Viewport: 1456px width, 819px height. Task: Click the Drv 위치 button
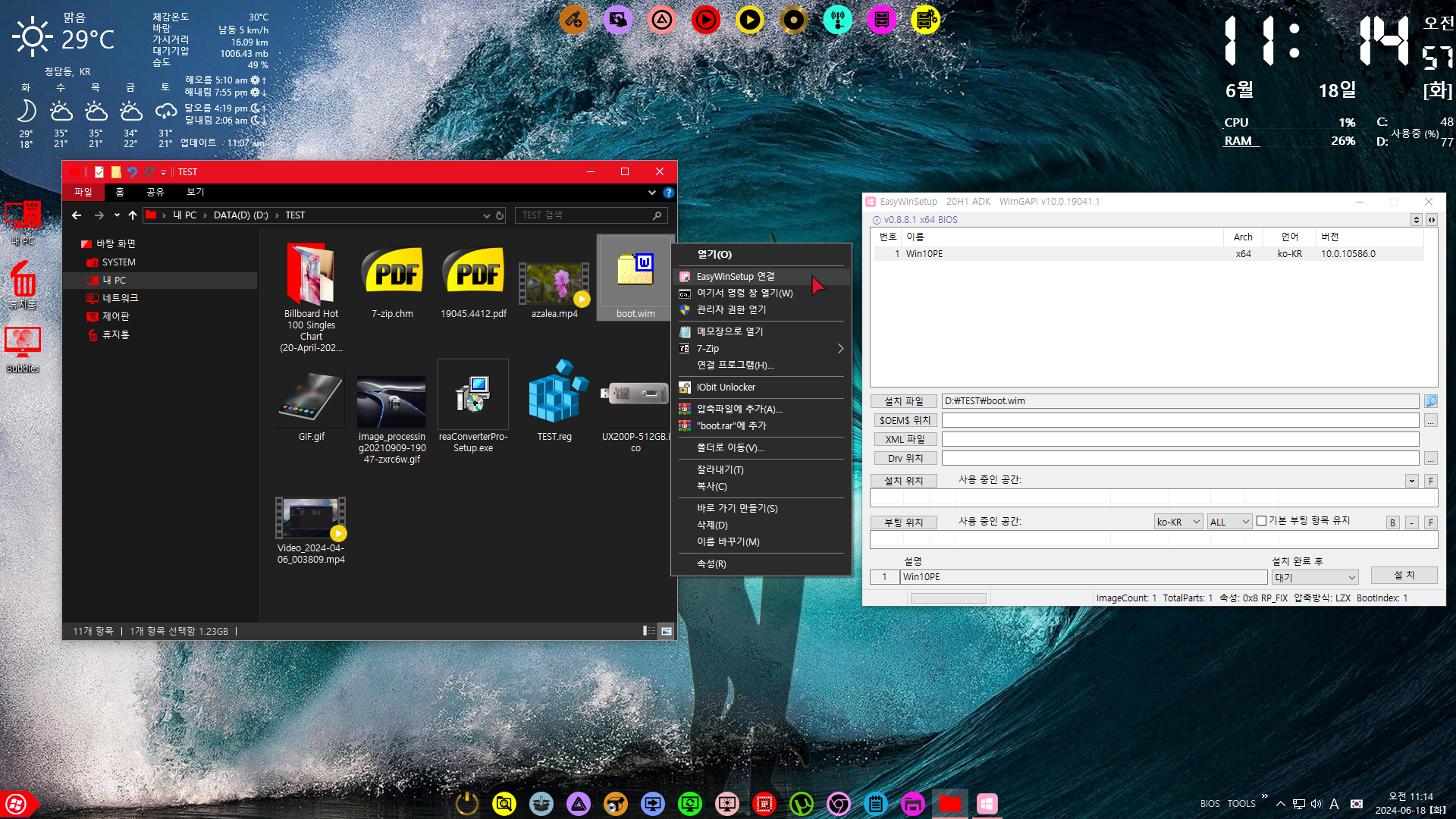pos(904,458)
